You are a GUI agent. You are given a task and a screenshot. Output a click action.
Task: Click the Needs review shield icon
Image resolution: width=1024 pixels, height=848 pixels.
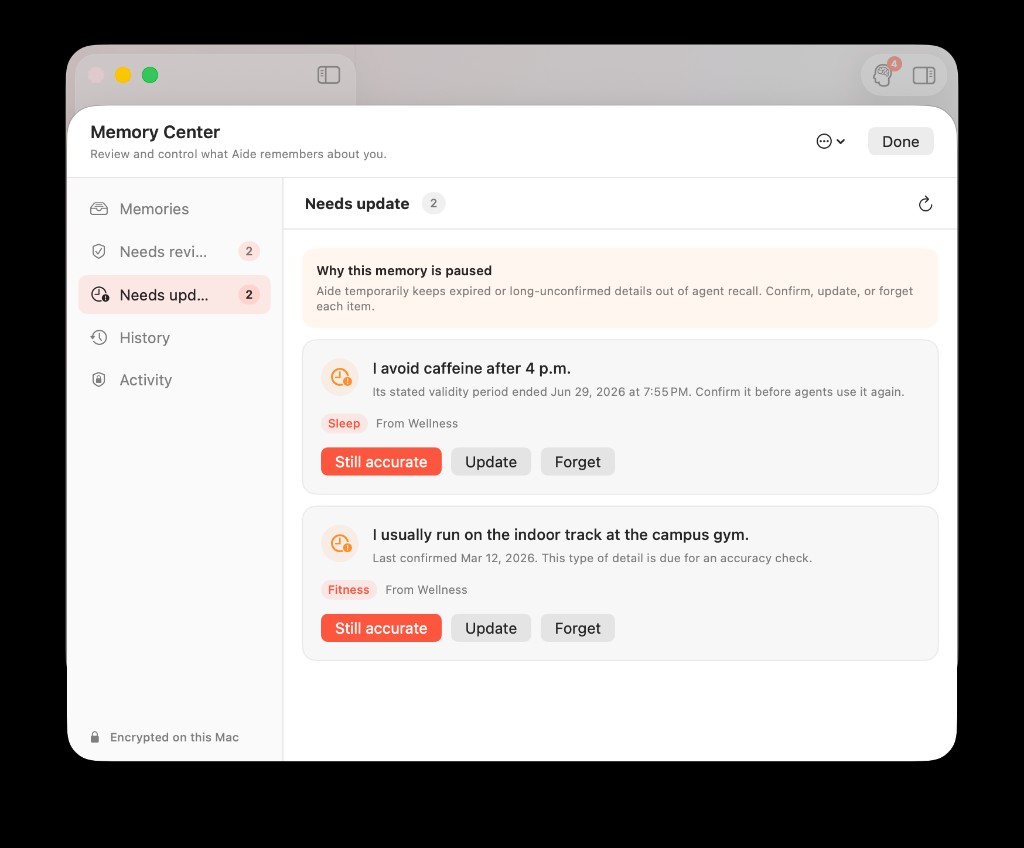pos(99,252)
